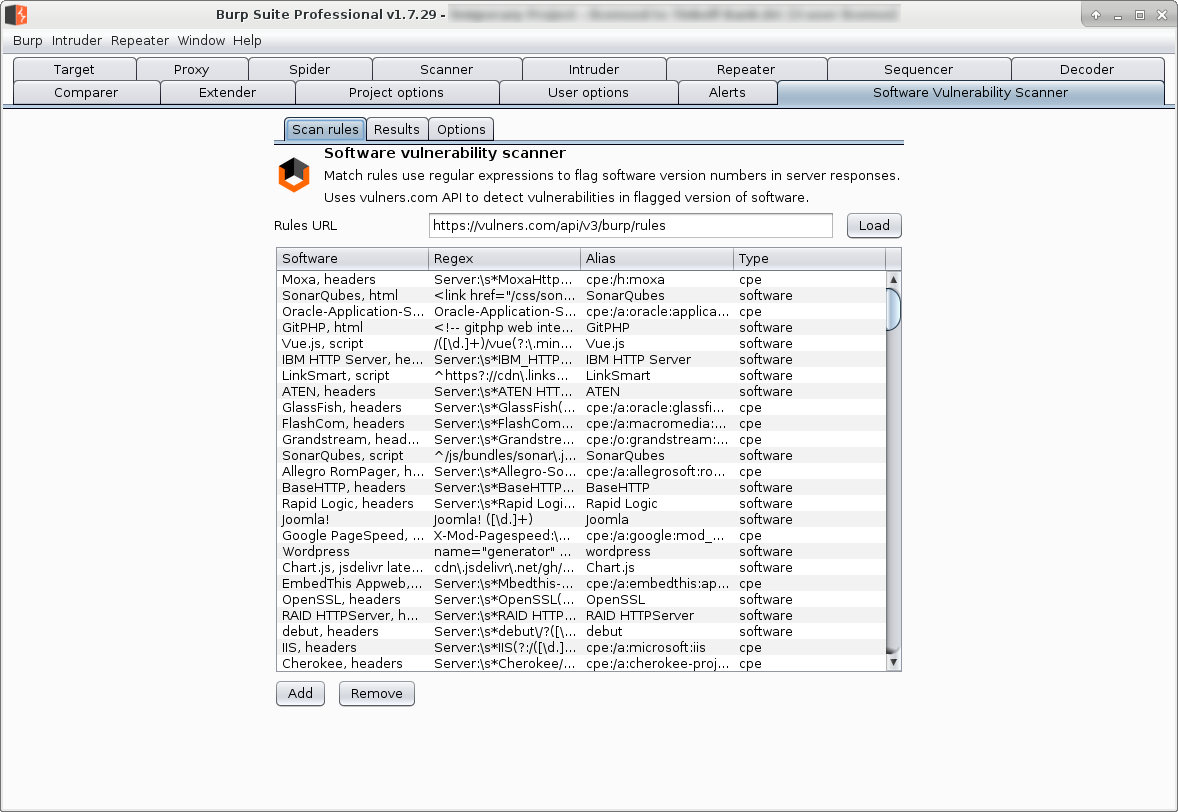1178x812 pixels.
Task: Switch to the Options sub-tab
Action: pyautogui.click(x=461, y=129)
